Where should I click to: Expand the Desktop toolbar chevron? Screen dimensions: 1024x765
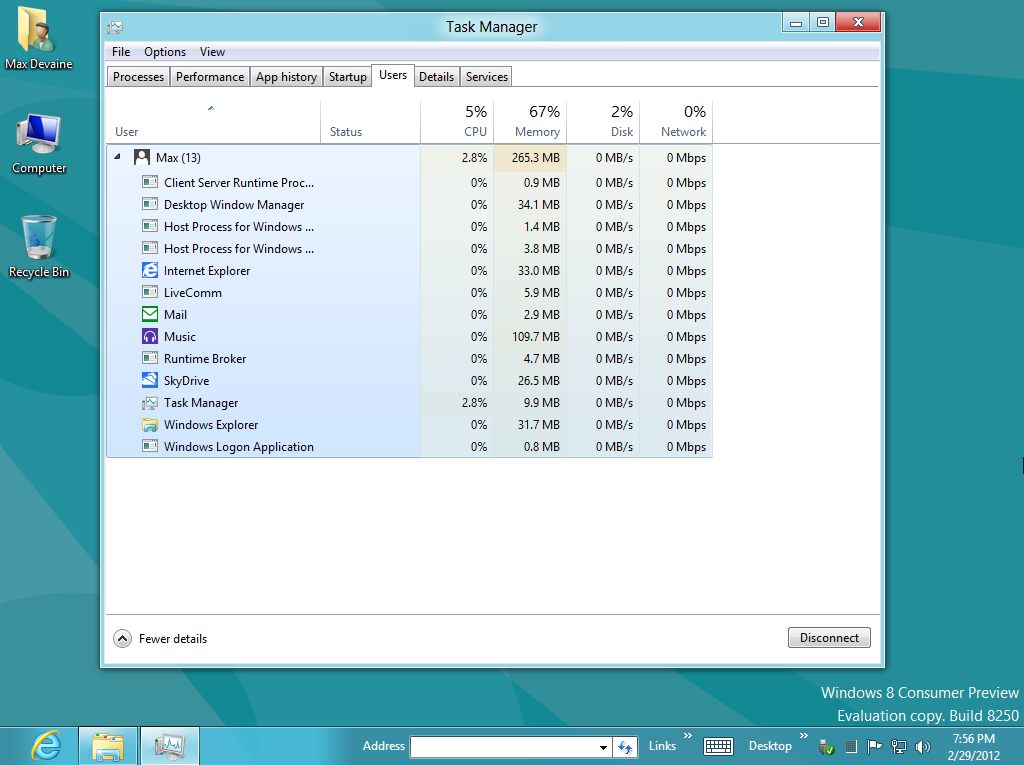click(804, 736)
